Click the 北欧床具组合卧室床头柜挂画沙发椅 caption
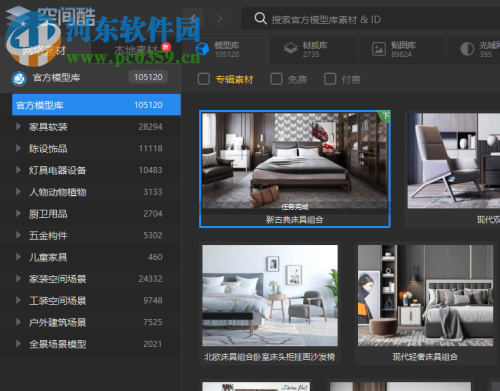Image resolution: width=500 pixels, height=391 pixels. pos(269,357)
